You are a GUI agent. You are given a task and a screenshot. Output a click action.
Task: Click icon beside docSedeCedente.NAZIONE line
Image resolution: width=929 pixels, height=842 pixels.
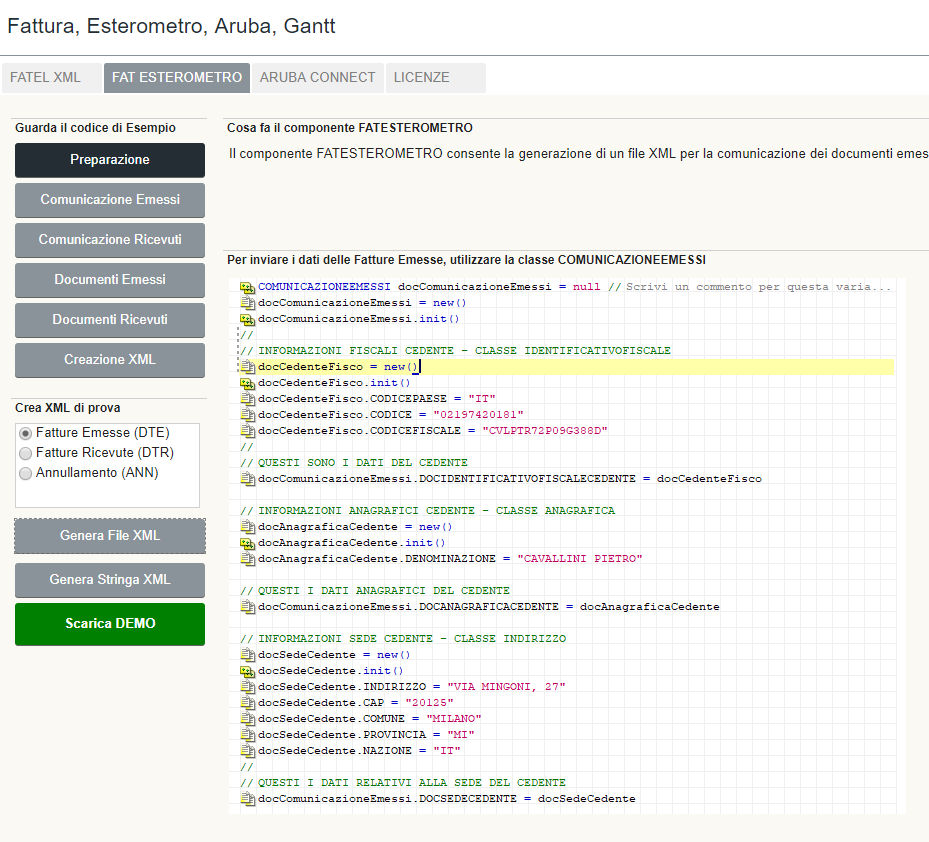(247, 751)
